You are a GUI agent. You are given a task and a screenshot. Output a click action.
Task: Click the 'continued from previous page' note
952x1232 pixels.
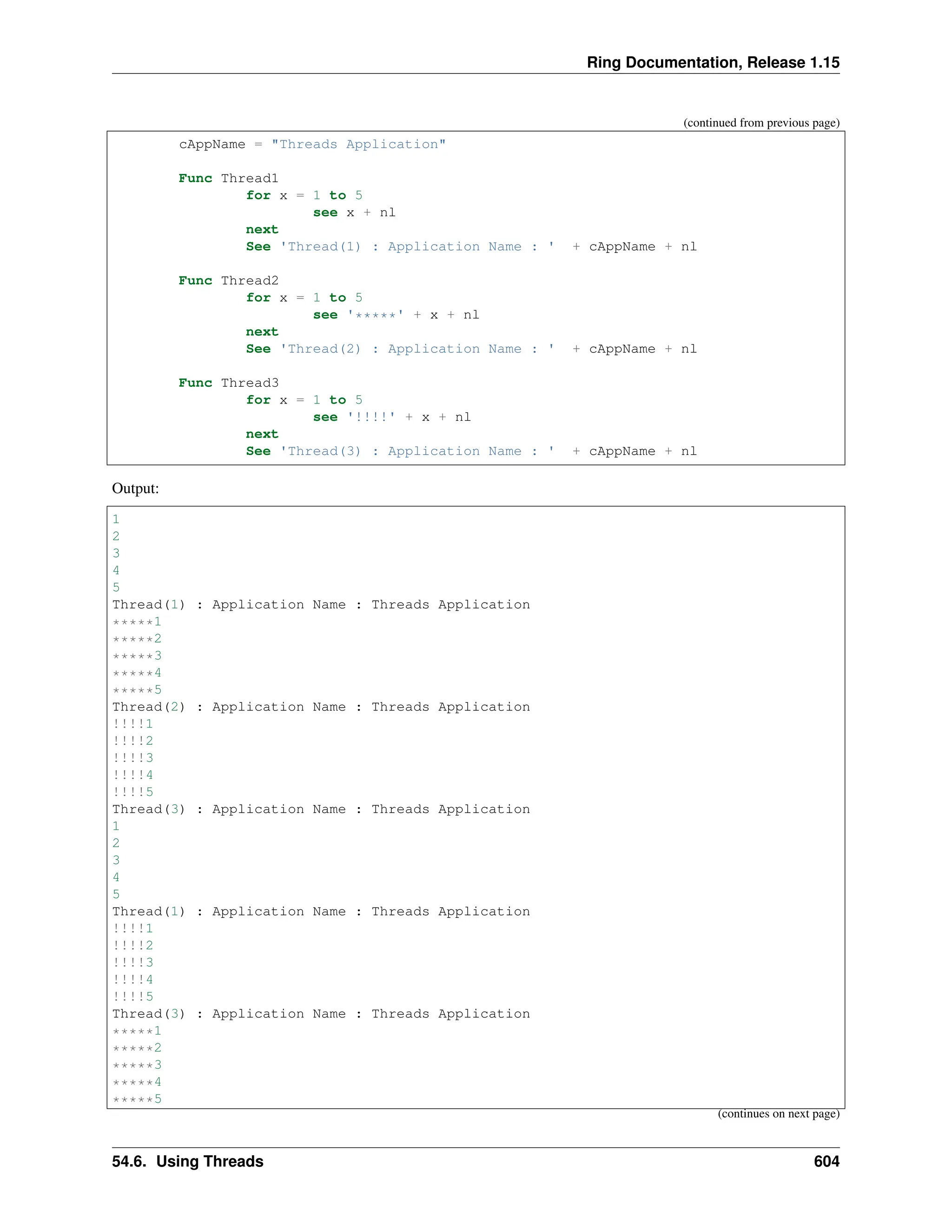[761, 123]
